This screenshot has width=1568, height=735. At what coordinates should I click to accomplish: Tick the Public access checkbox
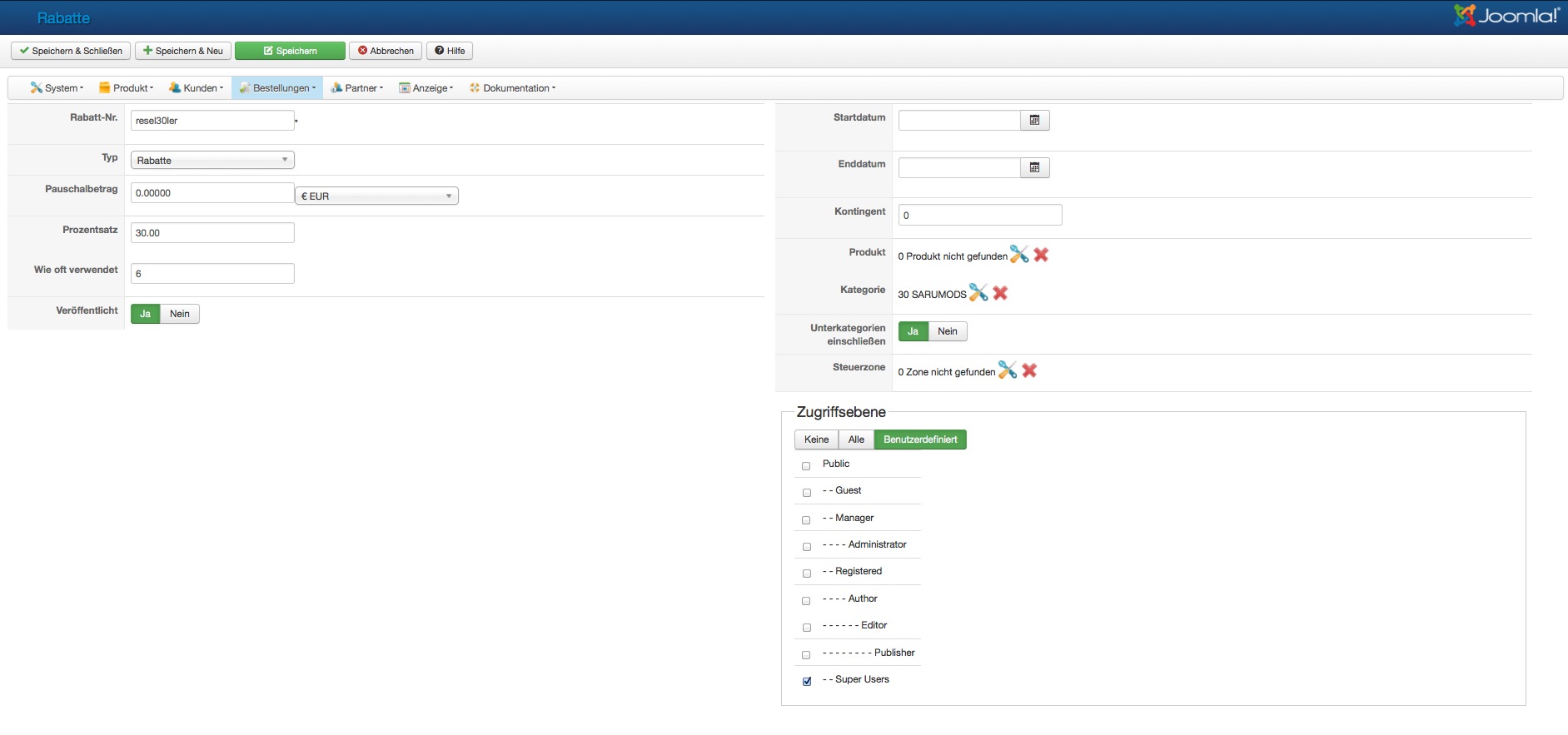(x=806, y=466)
